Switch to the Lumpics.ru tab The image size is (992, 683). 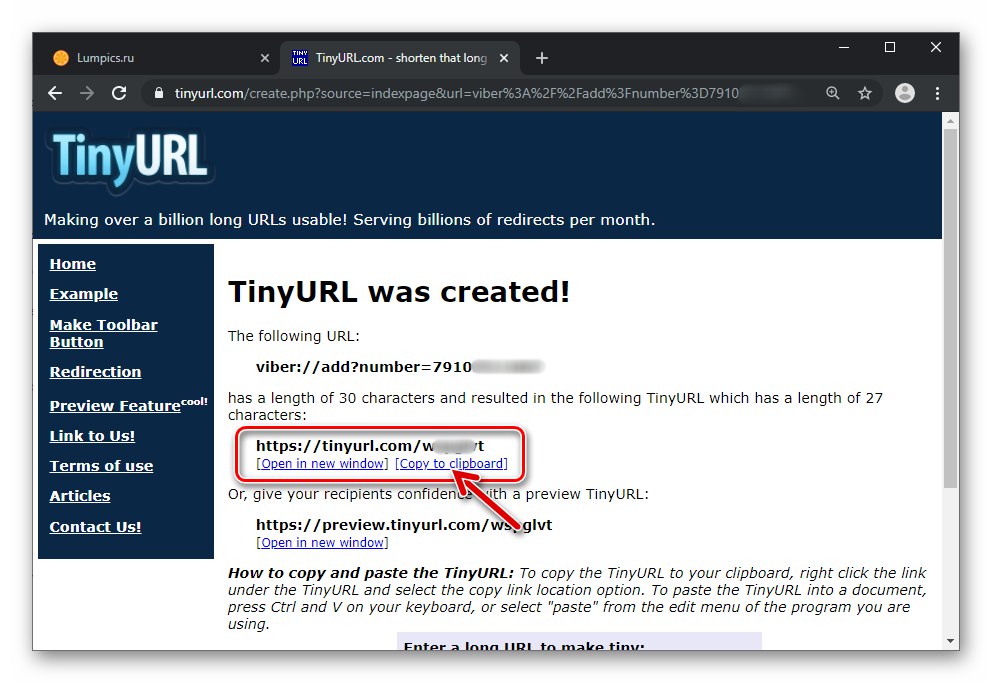coord(162,58)
